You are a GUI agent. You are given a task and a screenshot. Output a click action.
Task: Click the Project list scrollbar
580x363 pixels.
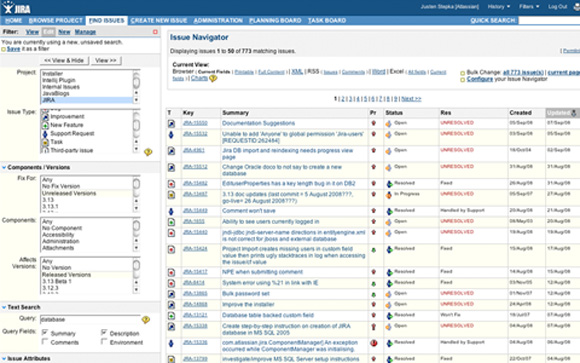point(136,86)
